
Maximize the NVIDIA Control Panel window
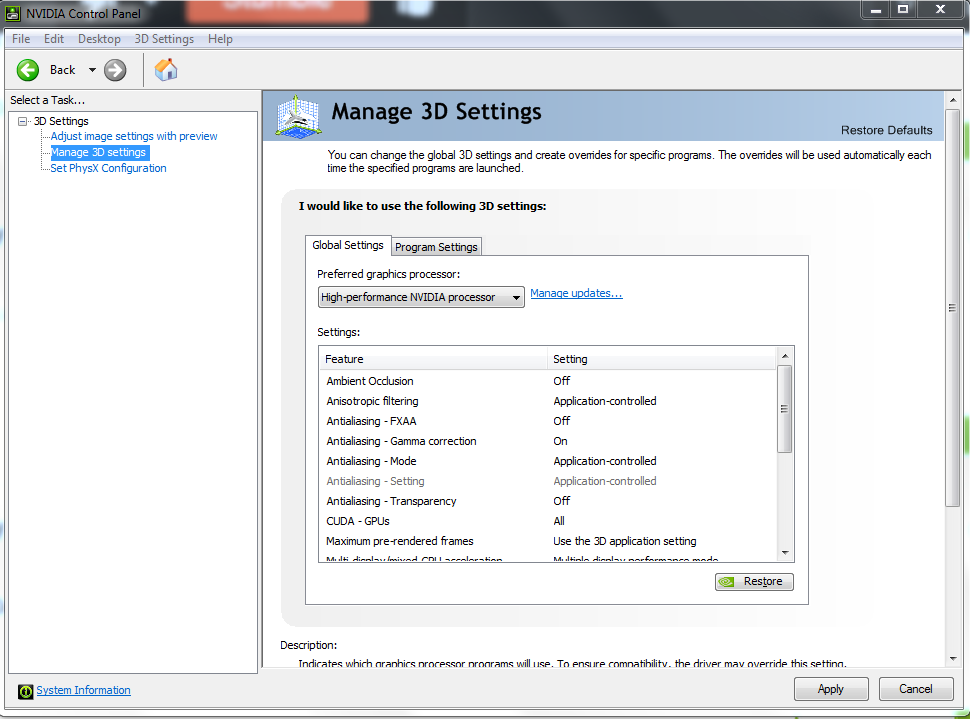[903, 10]
